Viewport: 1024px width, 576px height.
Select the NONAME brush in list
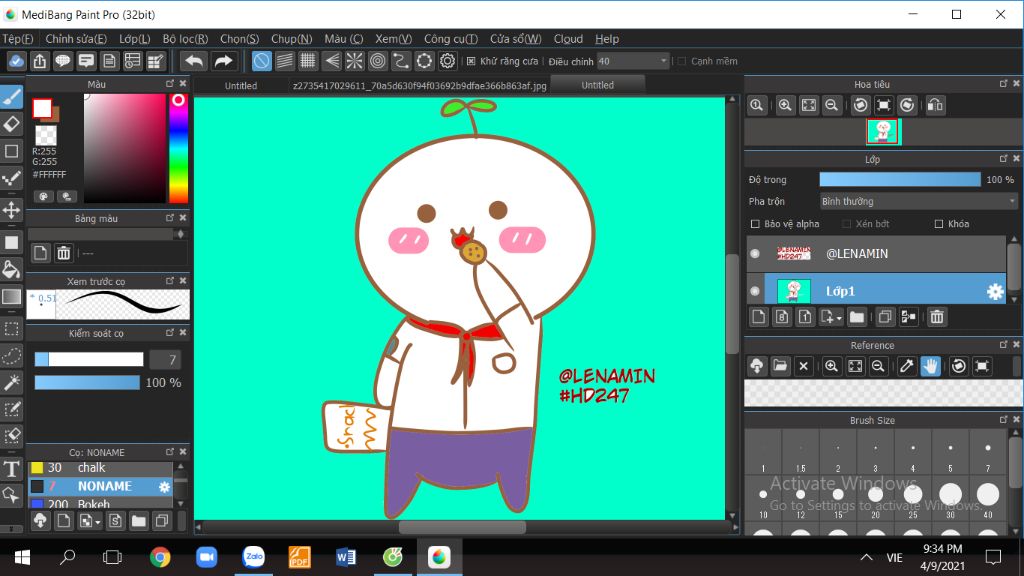(x=101, y=487)
